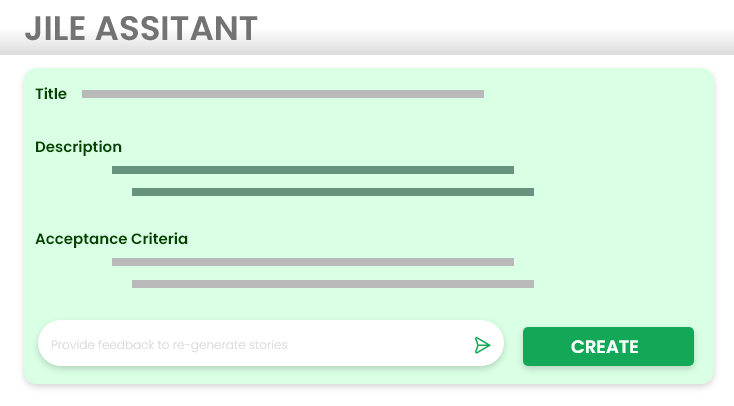Click the white page area below the story card
This screenshot has height=406, width=734.
pos(367,396)
